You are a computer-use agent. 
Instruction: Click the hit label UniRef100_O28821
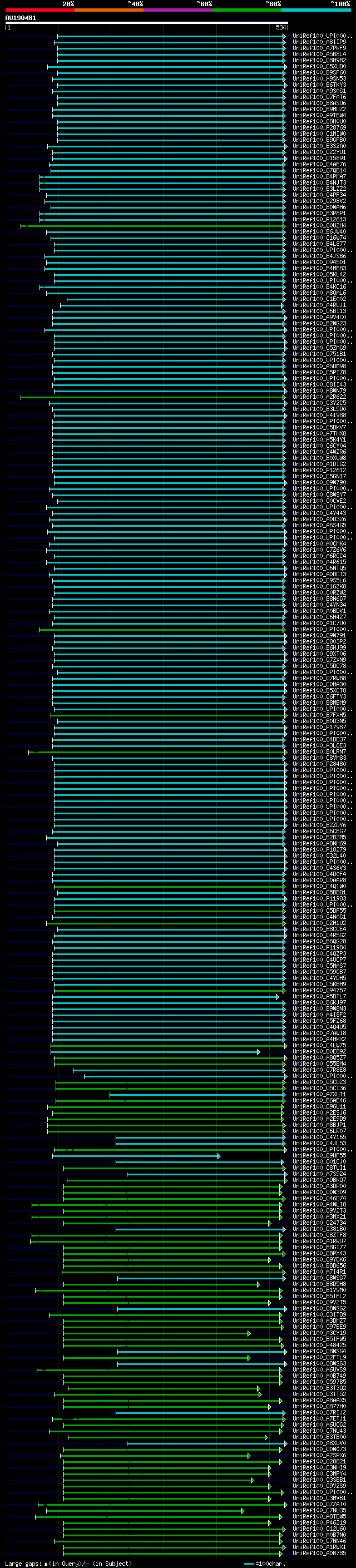[319, 1461]
